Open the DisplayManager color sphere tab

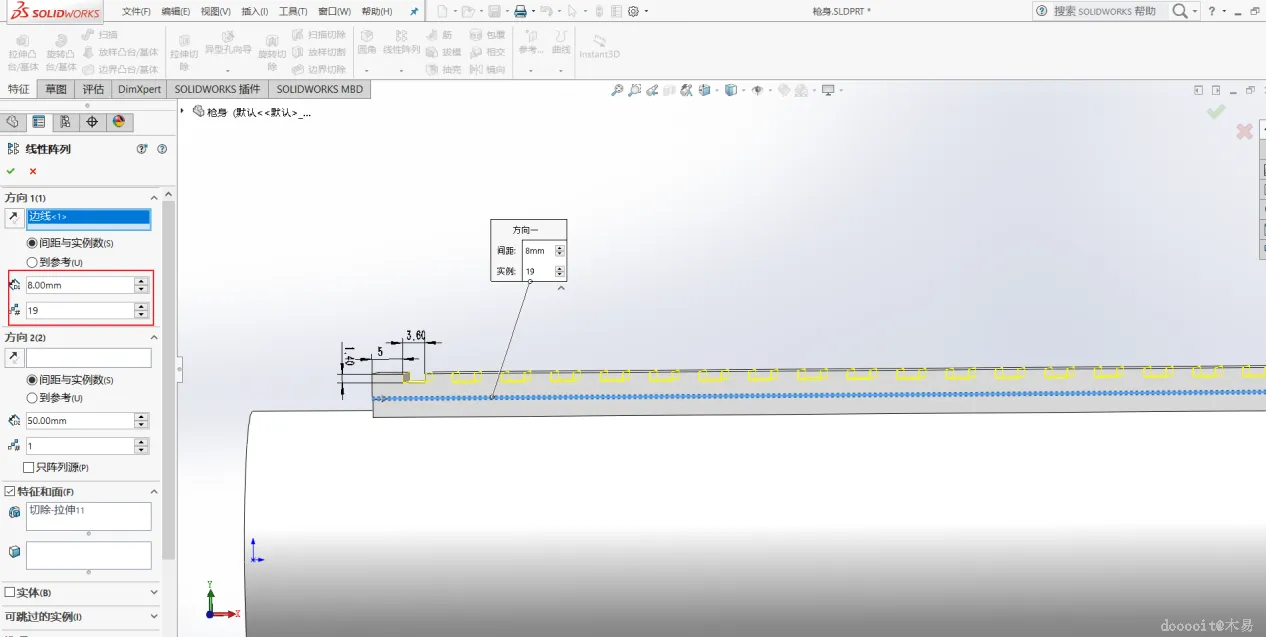119,122
